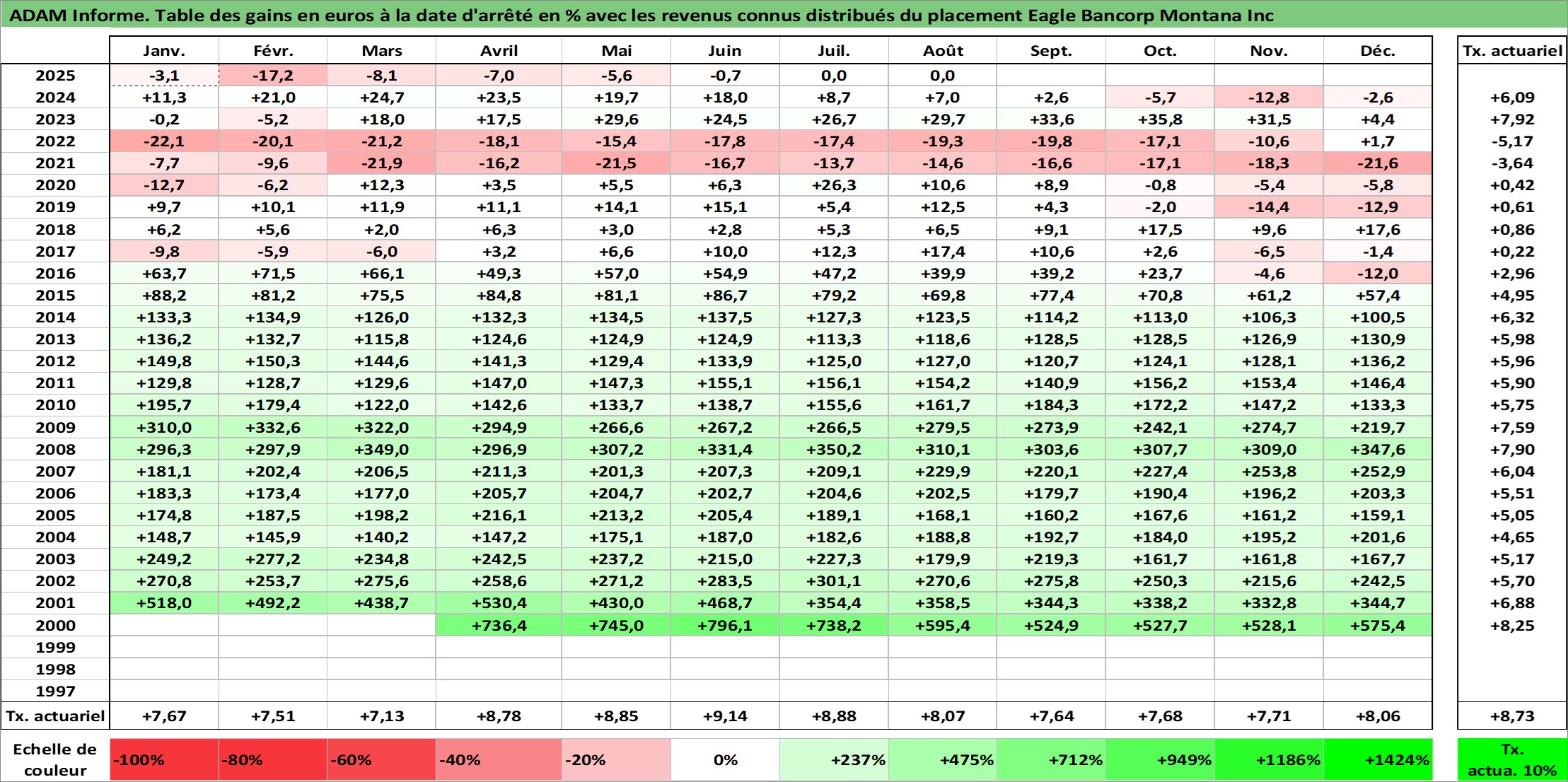
Task: Click the +7,92 actuarial rate for 2023
Action: point(1512,119)
